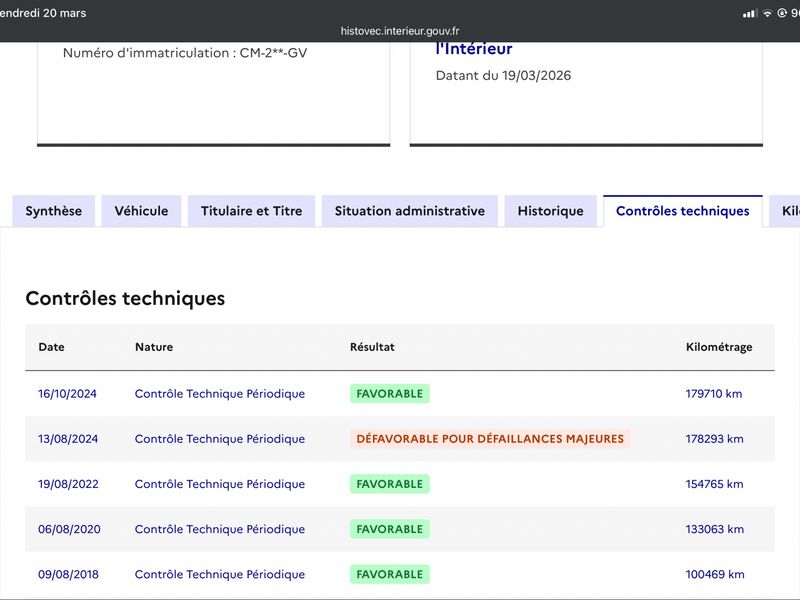This screenshot has width=800, height=600.
Task: Open the Synthèse tab
Action: point(54,211)
